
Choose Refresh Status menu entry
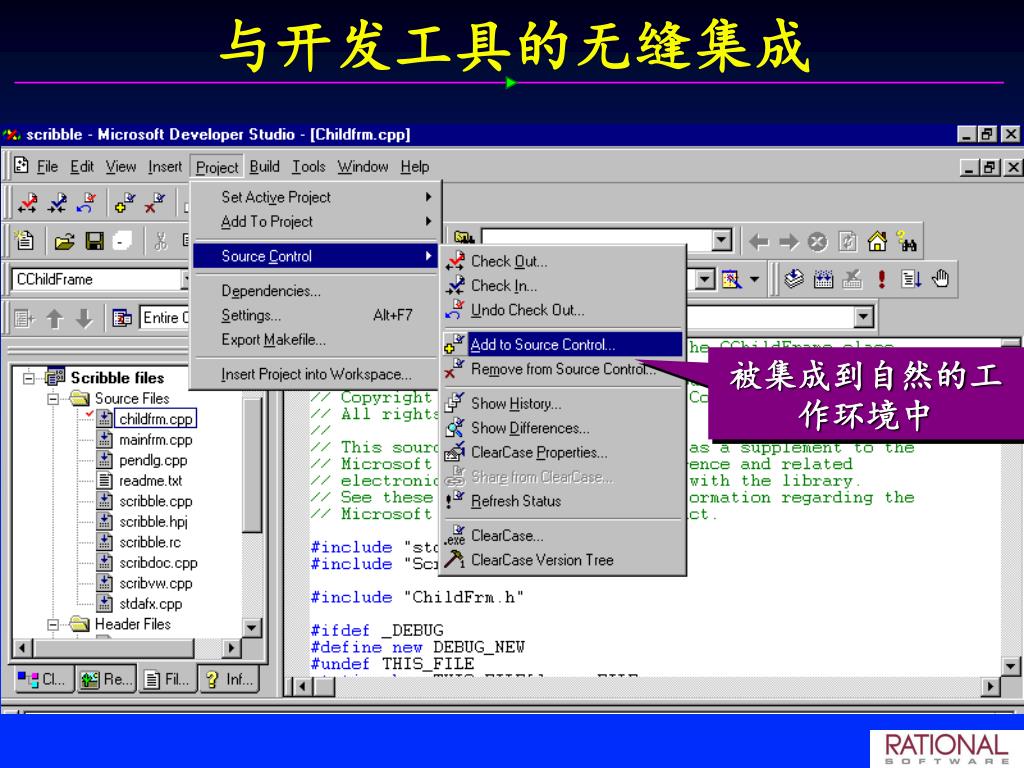[x=562, y=502]
